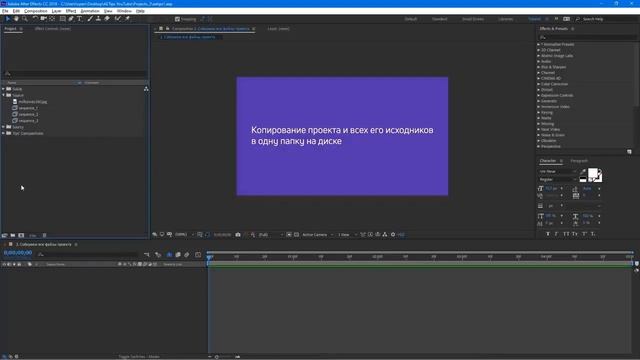Screen dimensions: 640x360
Task: Select the Rotation tool
Action: coord(35,19)
